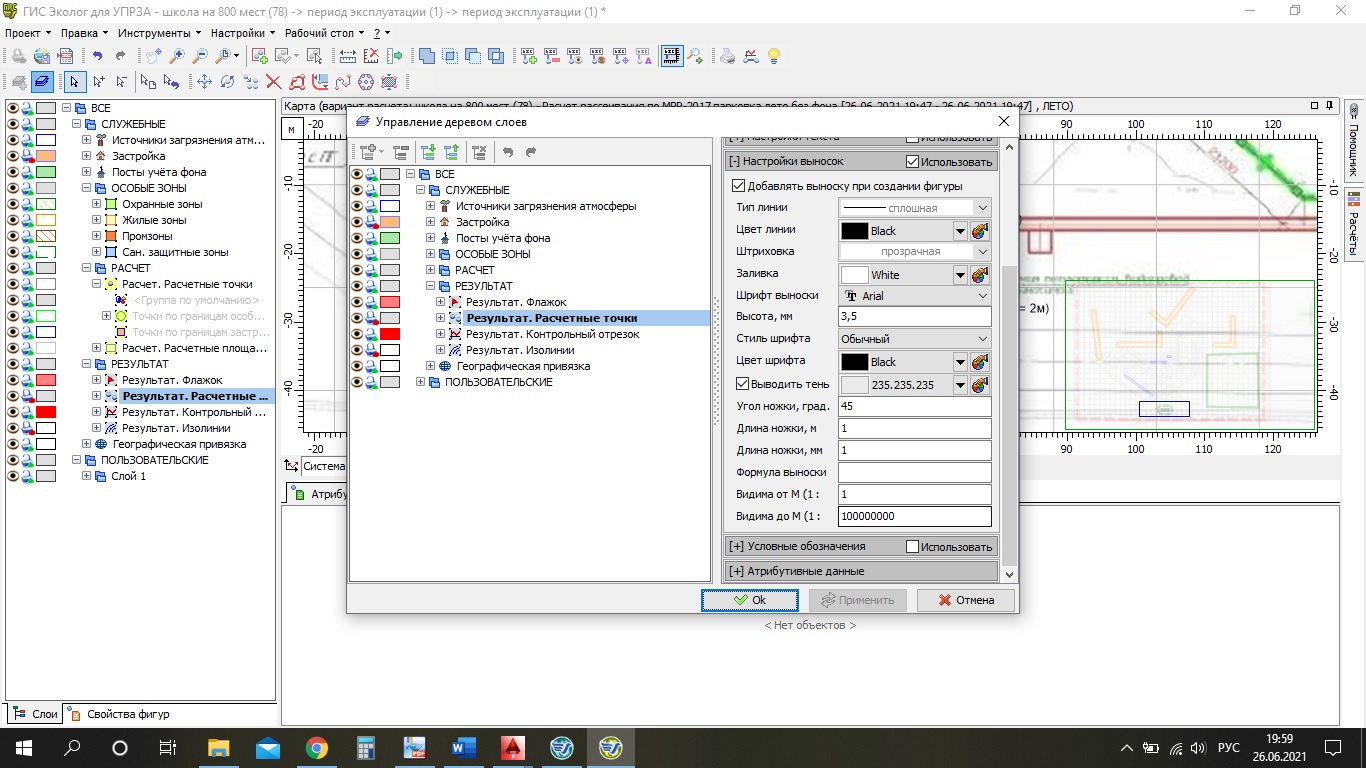This screenshot has width=1366, height=768.
Task: Open color palette for Цвет линии
Action: coord(980,231)
